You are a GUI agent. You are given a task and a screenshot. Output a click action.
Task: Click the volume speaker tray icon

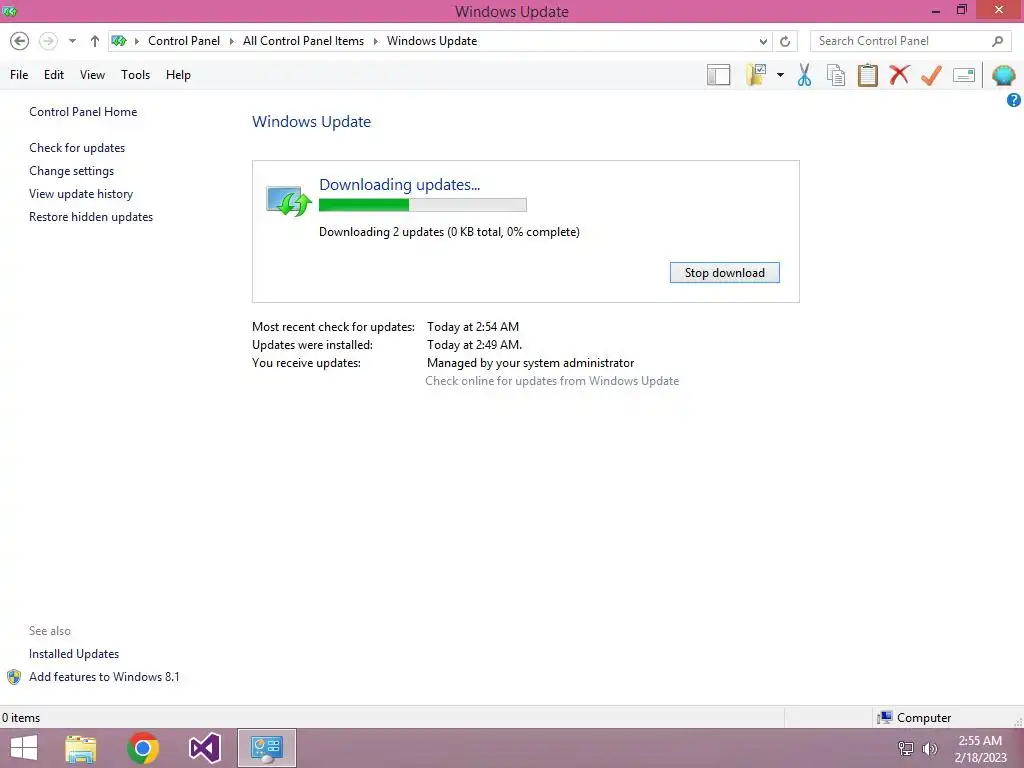pos(930,748)
